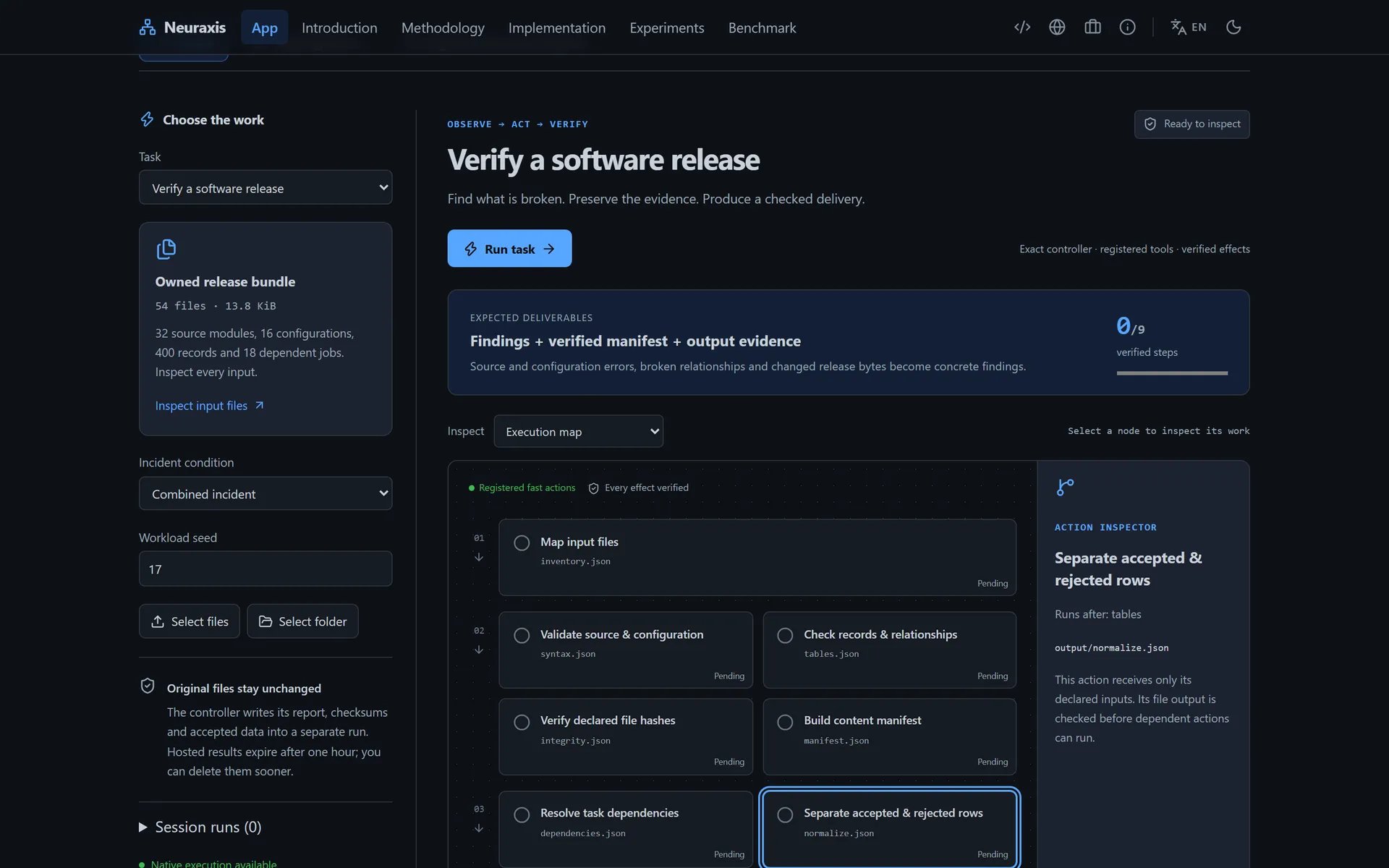Open the Incident condition dropdown
Image resolution: width=1389 pixels, height=868 pixels.
[x=266, y=493]
